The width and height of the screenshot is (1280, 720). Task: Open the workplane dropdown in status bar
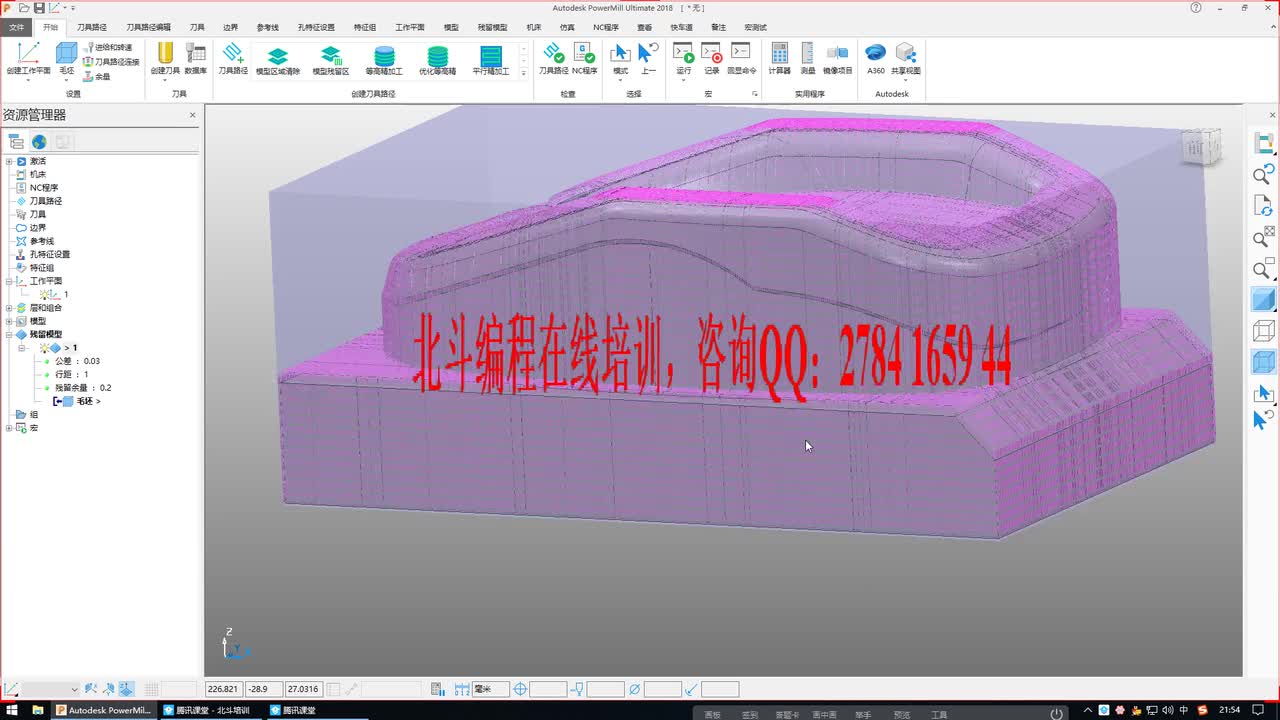point(51,689)
